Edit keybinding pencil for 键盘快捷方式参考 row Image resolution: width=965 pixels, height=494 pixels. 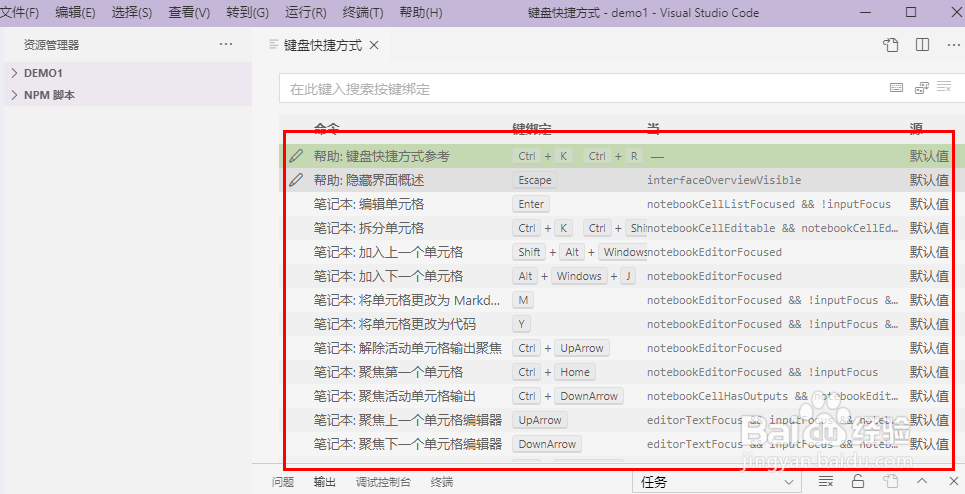click(x=296, y=156)
